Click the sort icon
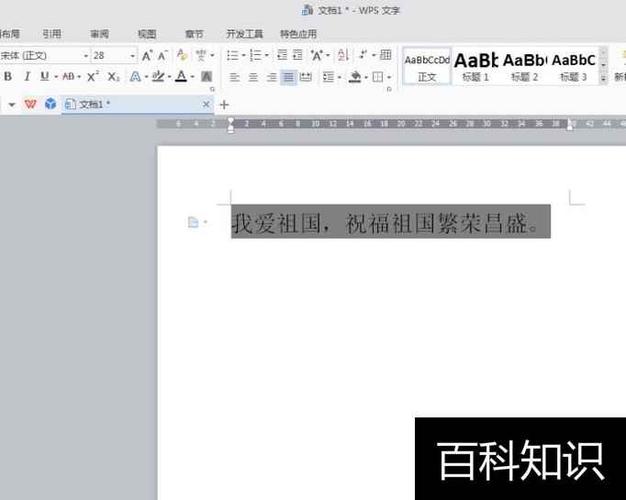The image size is (626, 500). pos(343,55)
